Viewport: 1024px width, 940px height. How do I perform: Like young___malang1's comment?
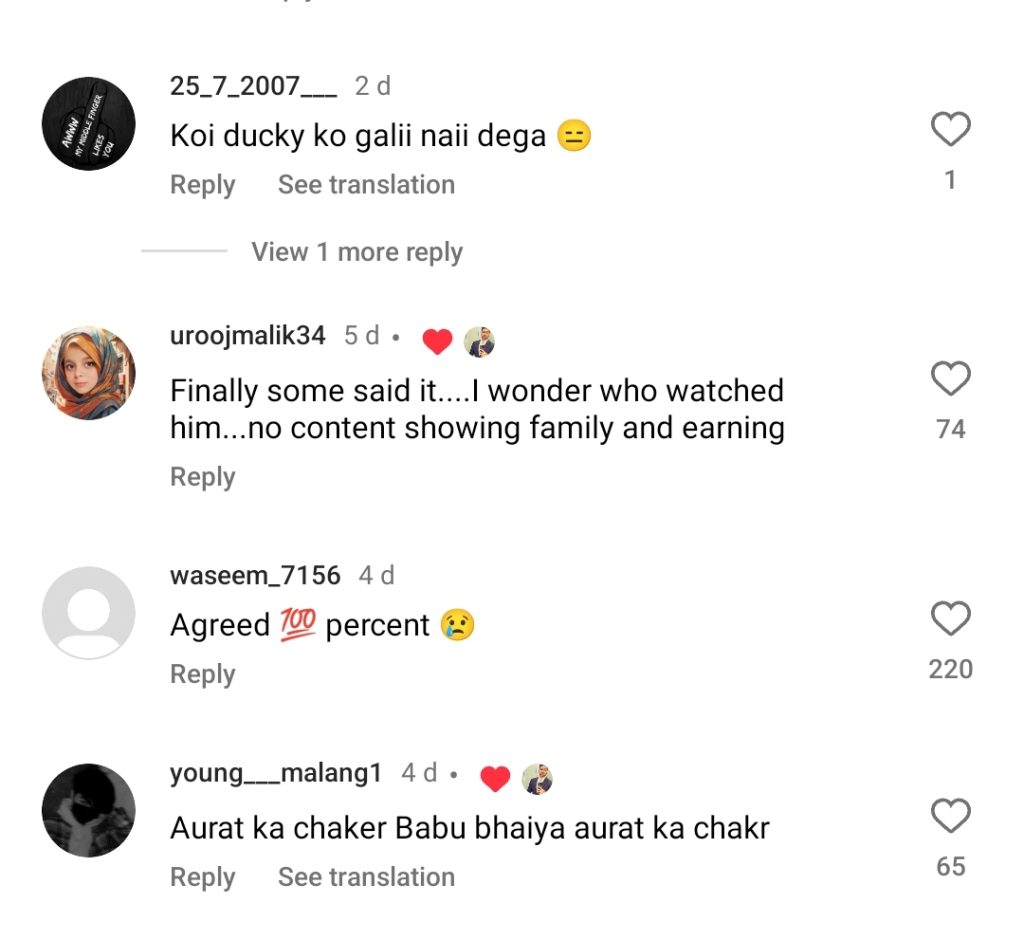pos(950,817)
